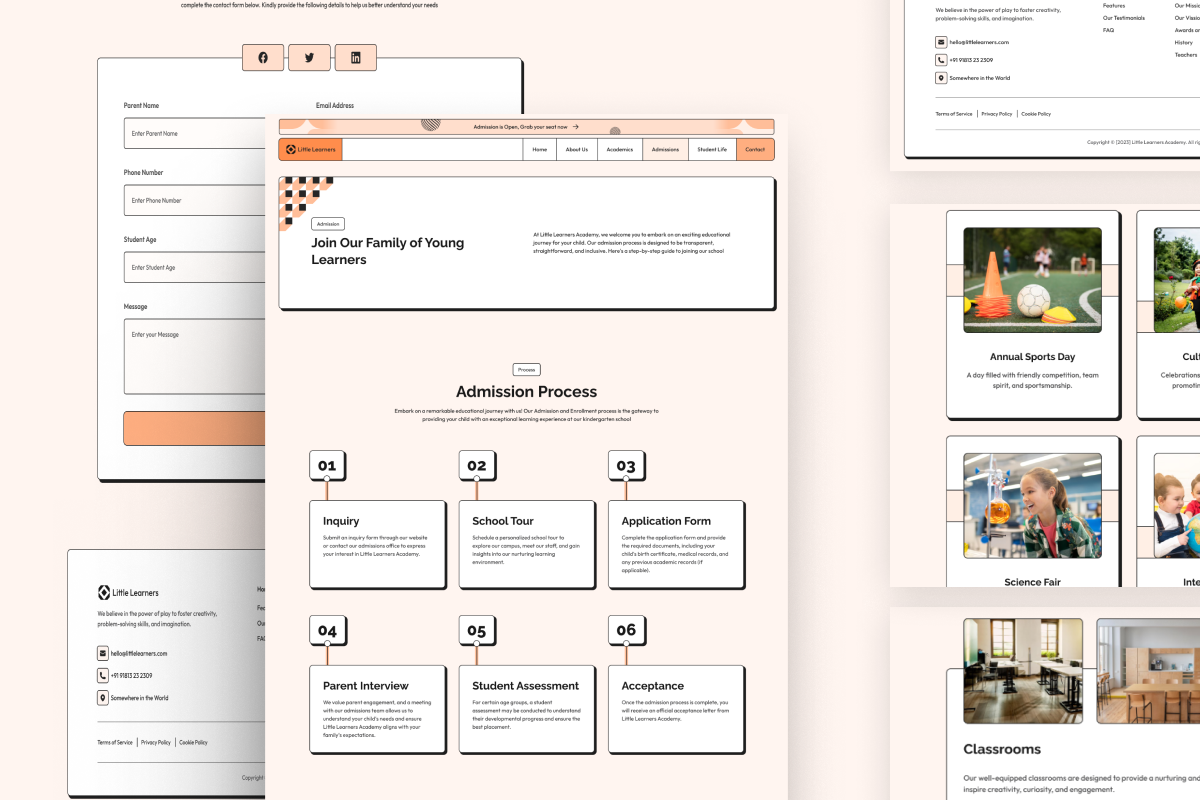
Task: Click the Message text area
Action: click(194, 356)
